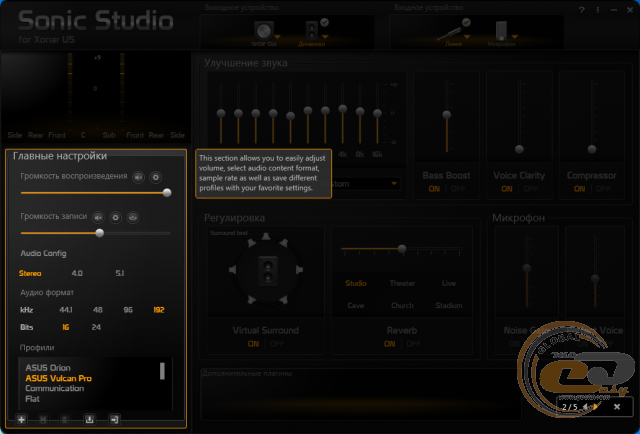The image size is (640, 434).
Task: Test the top-center surround speaker arrow
Action: 266,236
